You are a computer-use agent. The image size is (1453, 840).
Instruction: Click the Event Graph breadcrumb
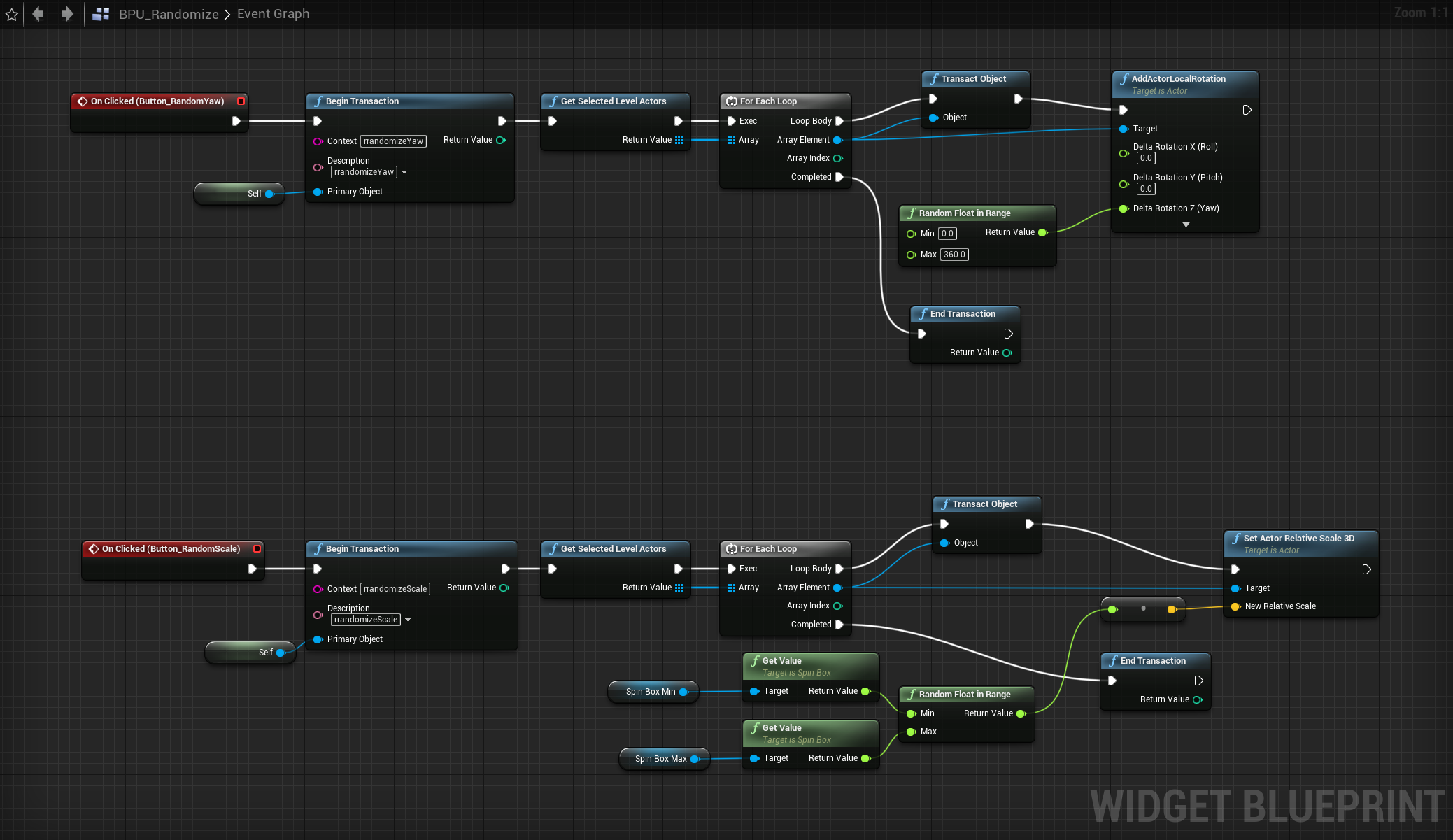coord(273,14)
